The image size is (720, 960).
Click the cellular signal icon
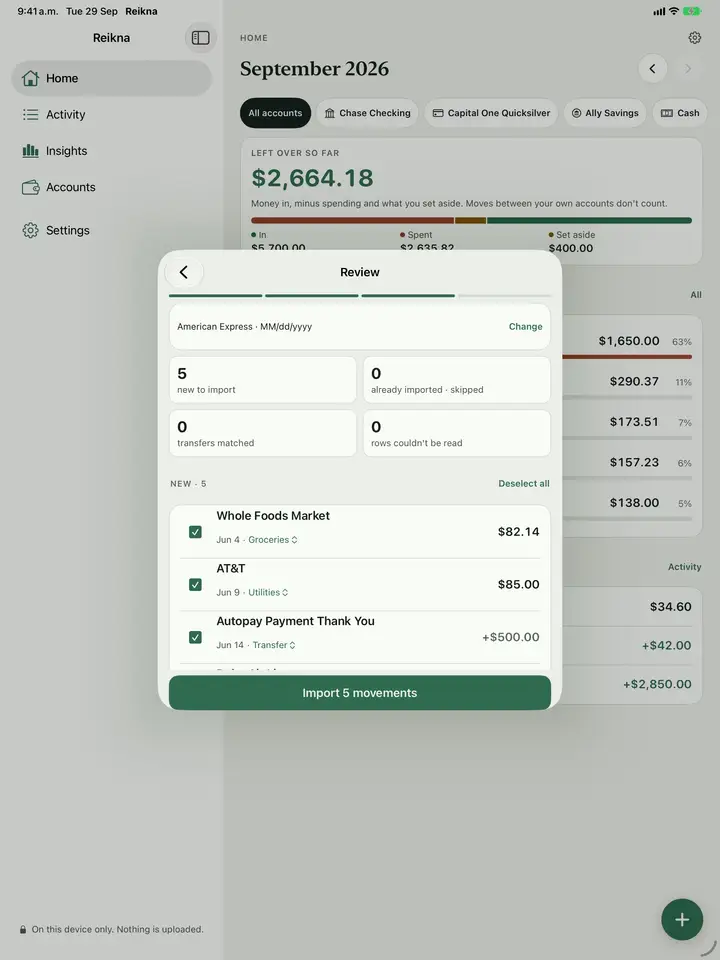[x=659, y=11]
